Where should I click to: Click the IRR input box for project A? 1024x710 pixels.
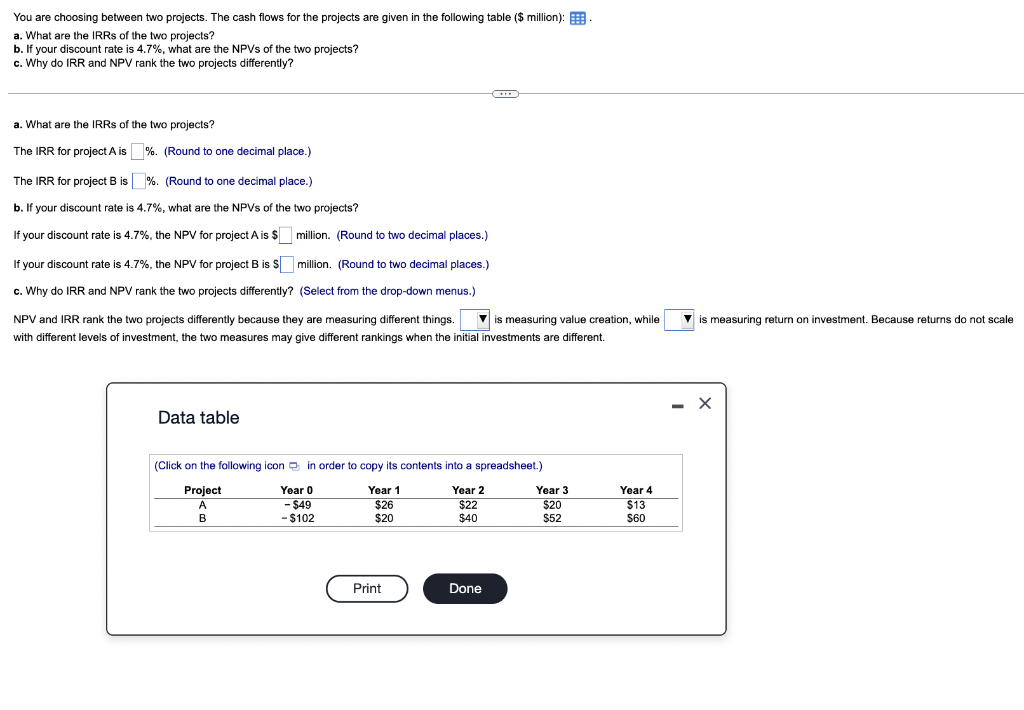click(x=136, y=150)
